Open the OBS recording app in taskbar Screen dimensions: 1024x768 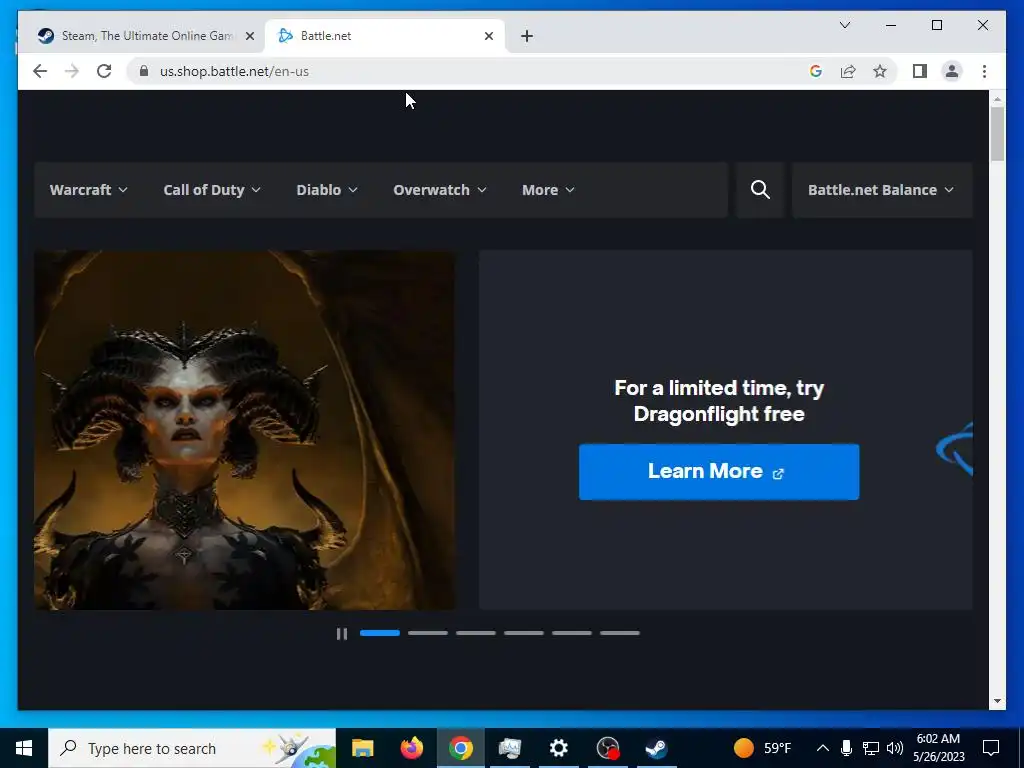(x=608, y=748)
